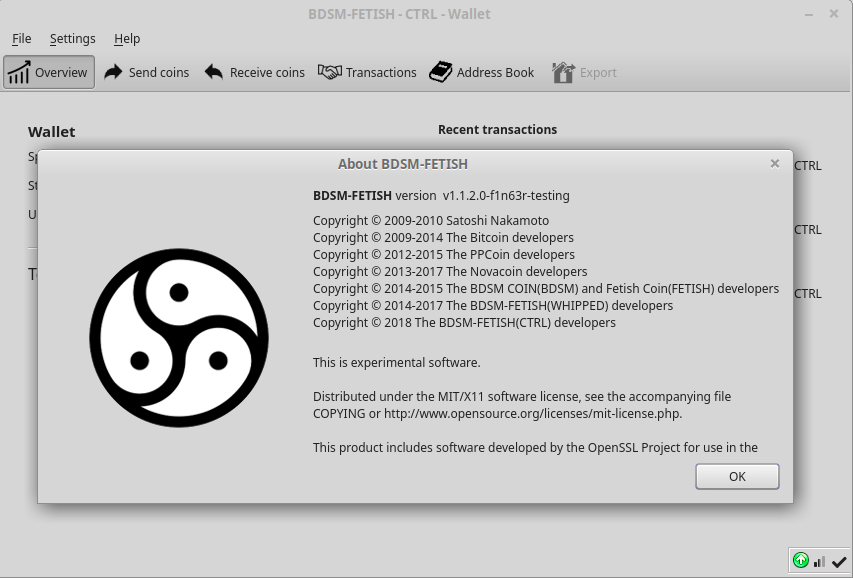
Task: Click the About BDSM-FETISH dialog title
Action: pos(403,164)
